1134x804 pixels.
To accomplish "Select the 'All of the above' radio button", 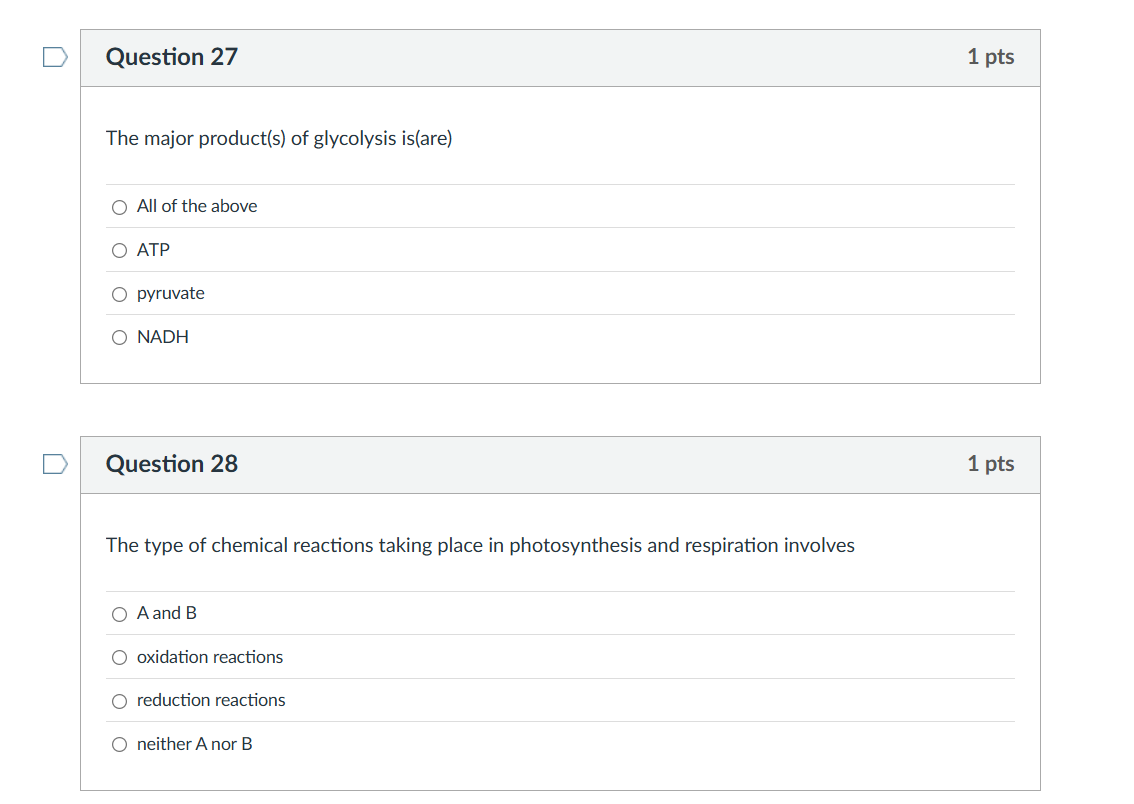I will [x=119, y=207].
